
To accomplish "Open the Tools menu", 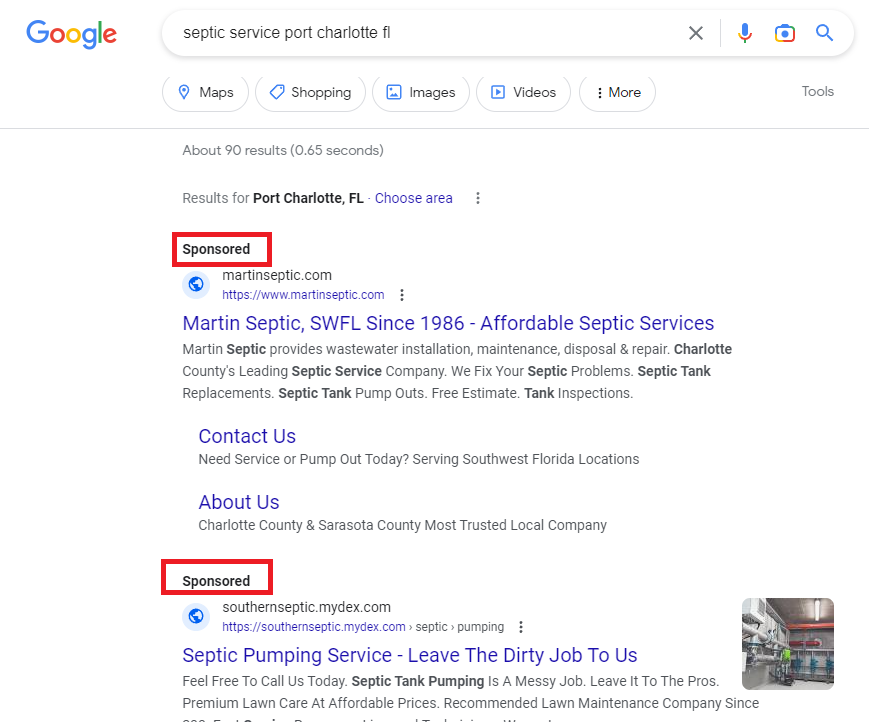I will point(817,91).
